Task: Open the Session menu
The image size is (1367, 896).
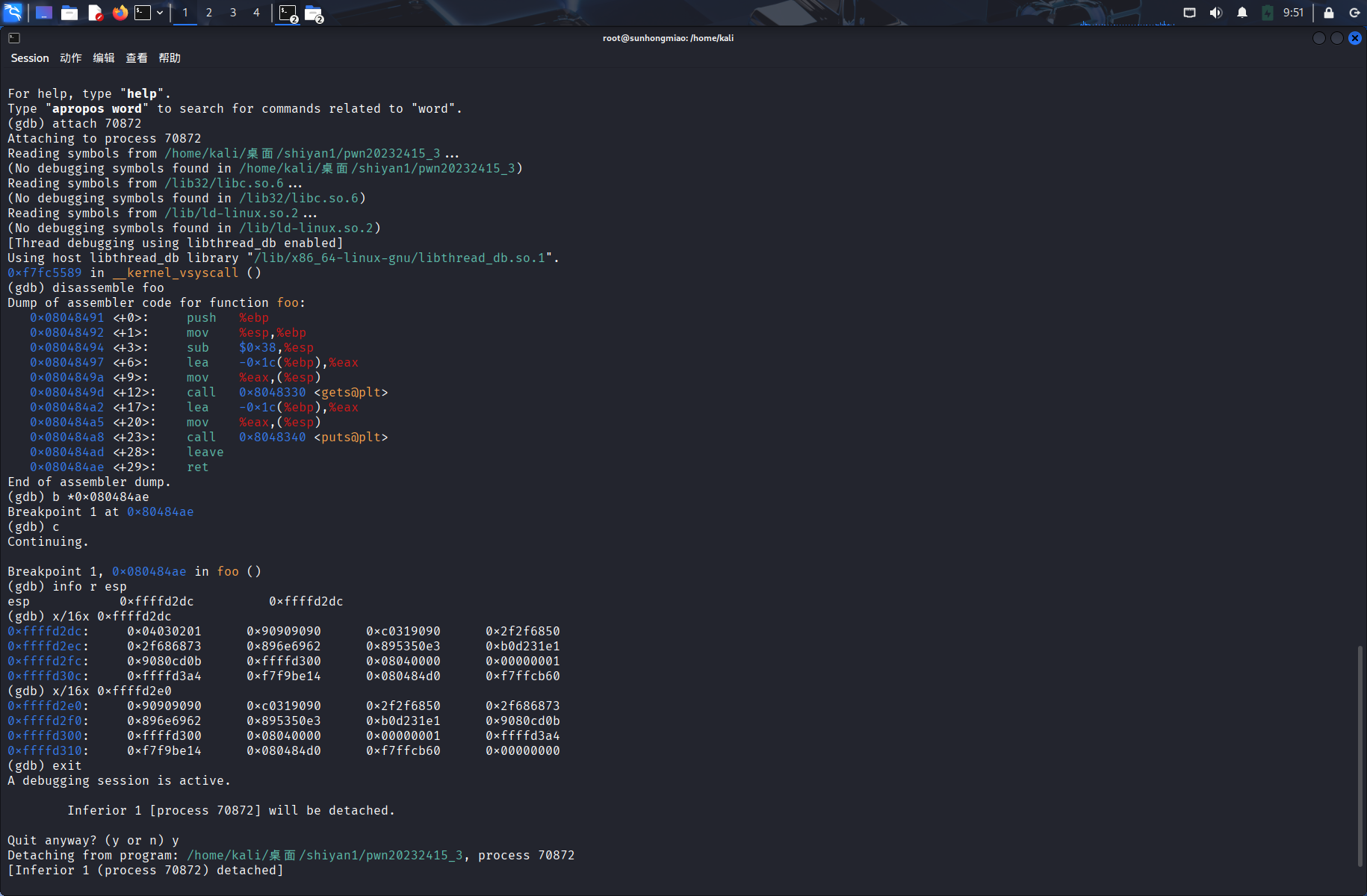Action: click(30, 58)
